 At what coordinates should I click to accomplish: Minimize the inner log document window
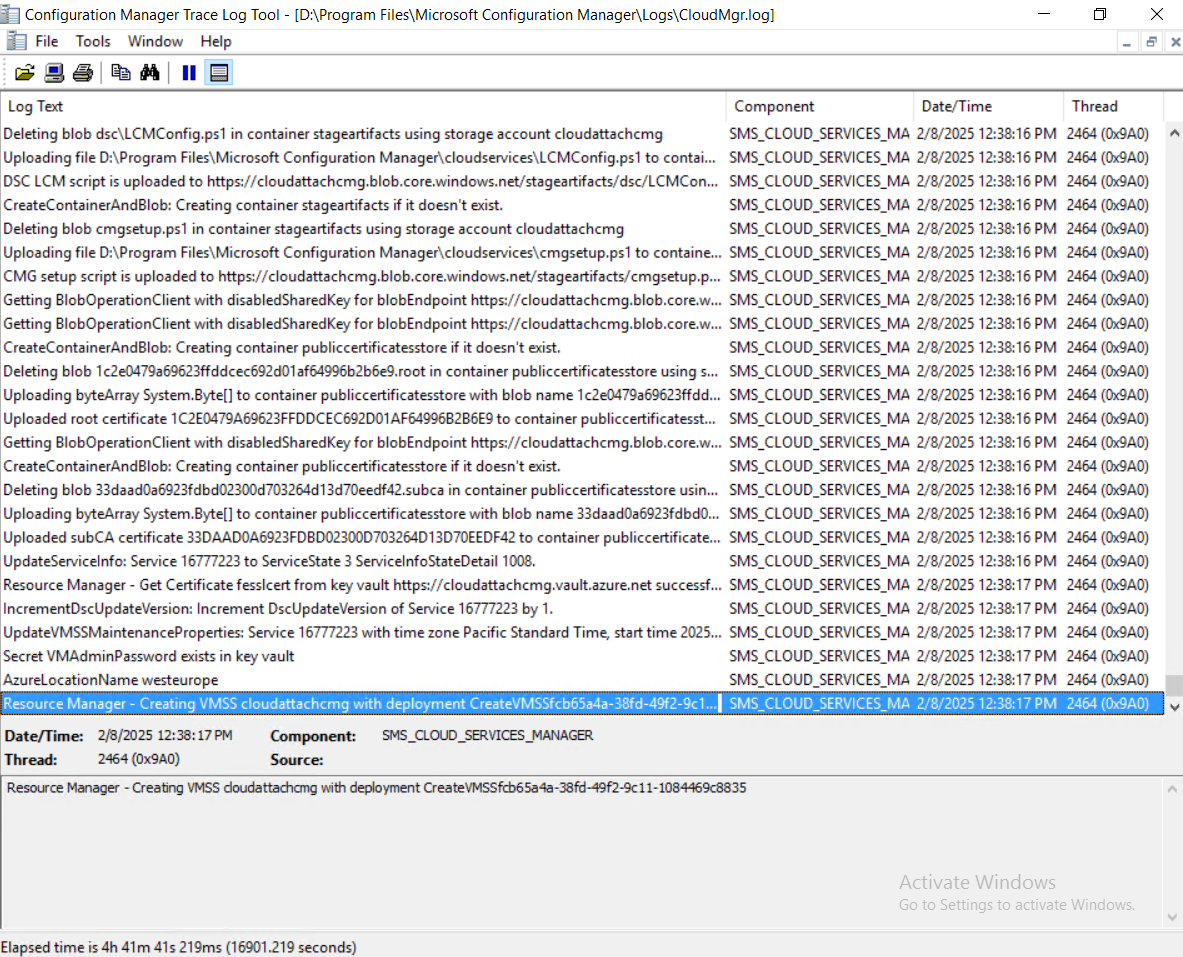[x=1126, y=43]
